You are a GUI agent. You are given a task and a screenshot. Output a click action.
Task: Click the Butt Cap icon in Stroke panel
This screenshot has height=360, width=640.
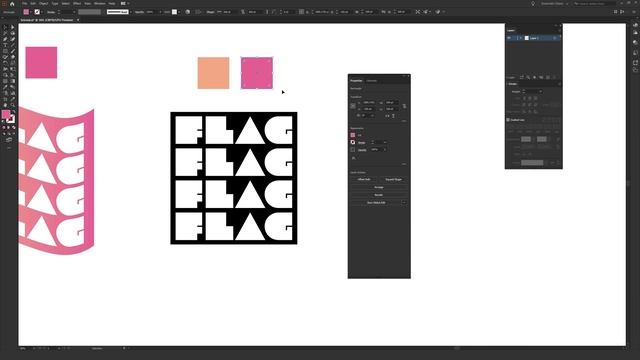point(524,98)
